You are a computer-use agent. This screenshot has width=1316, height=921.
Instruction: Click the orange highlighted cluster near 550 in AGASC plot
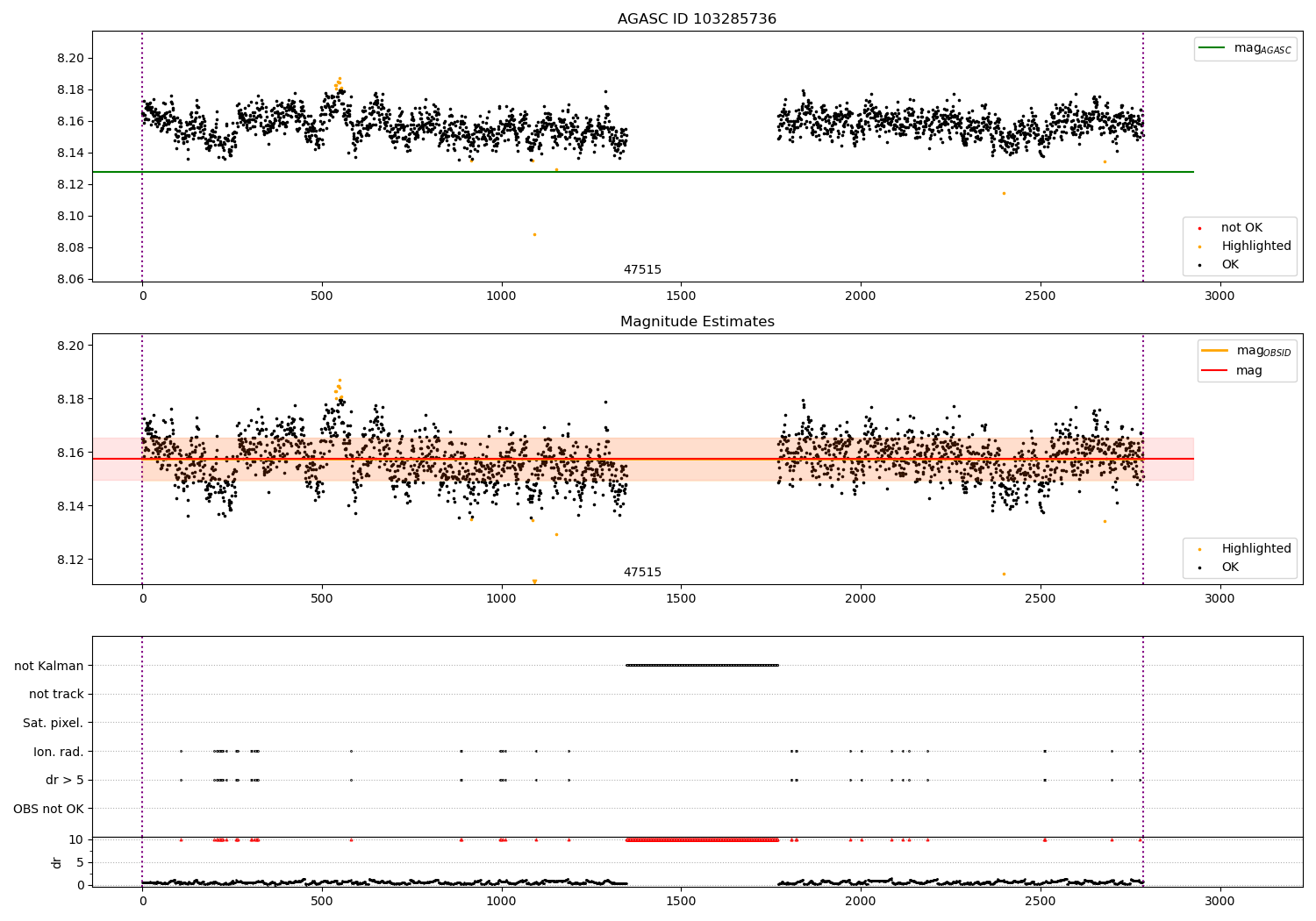(x=338, y=84)
